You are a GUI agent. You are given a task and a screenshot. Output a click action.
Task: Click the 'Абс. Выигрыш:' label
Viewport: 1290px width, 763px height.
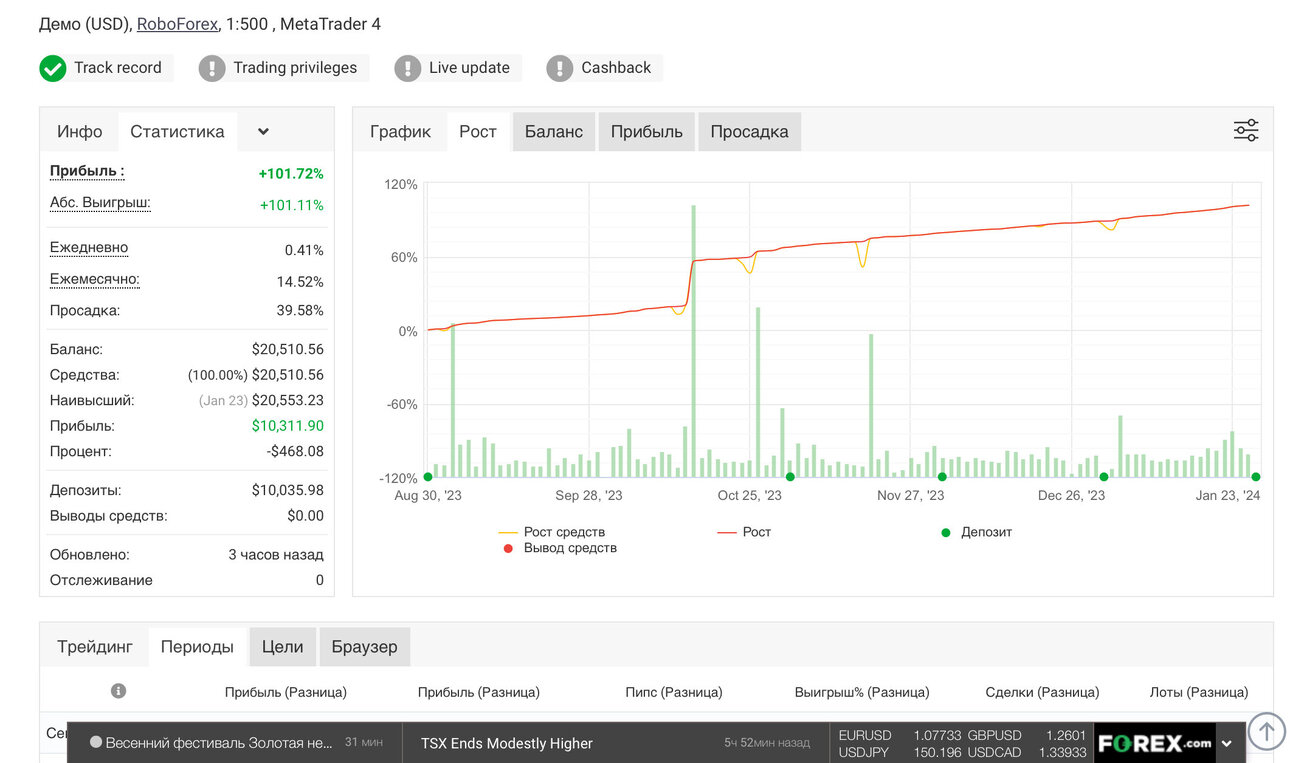(100, 203)
